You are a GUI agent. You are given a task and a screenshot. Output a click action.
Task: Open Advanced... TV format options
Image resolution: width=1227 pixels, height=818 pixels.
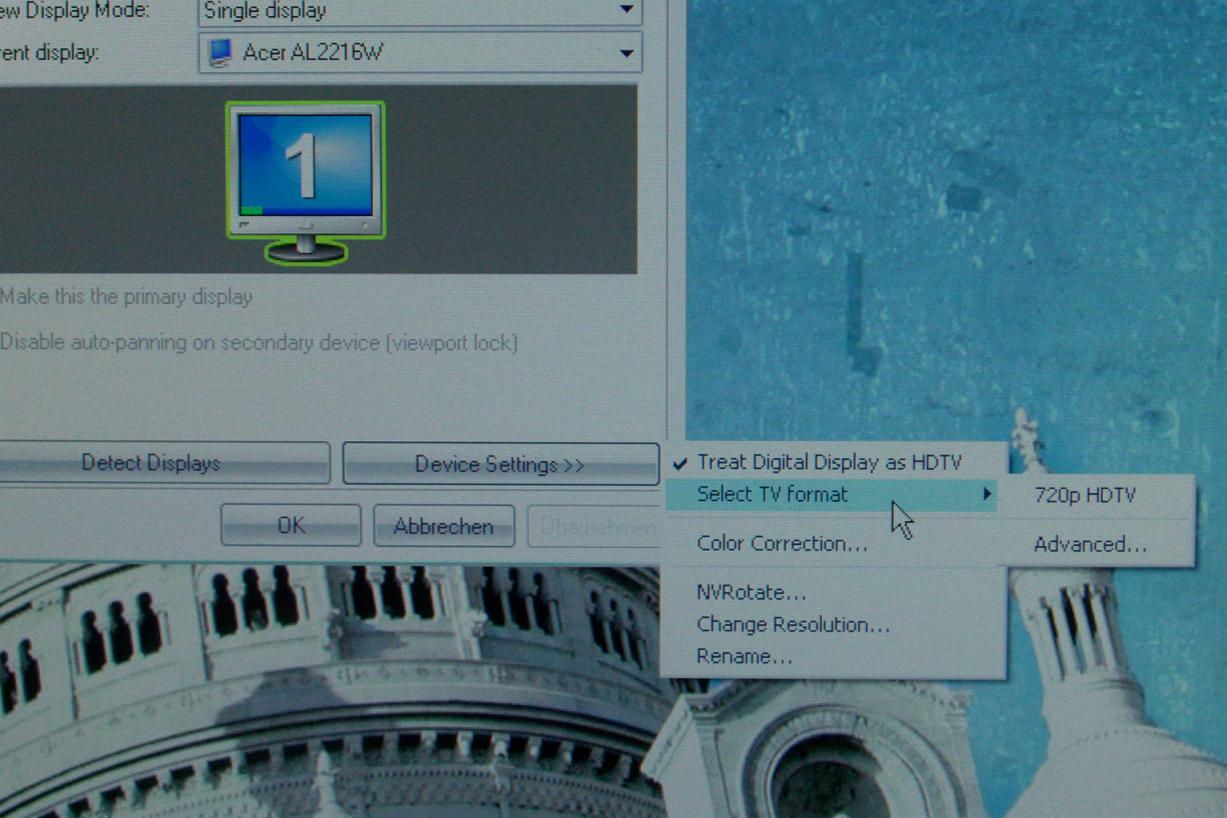pos(1090,545)
